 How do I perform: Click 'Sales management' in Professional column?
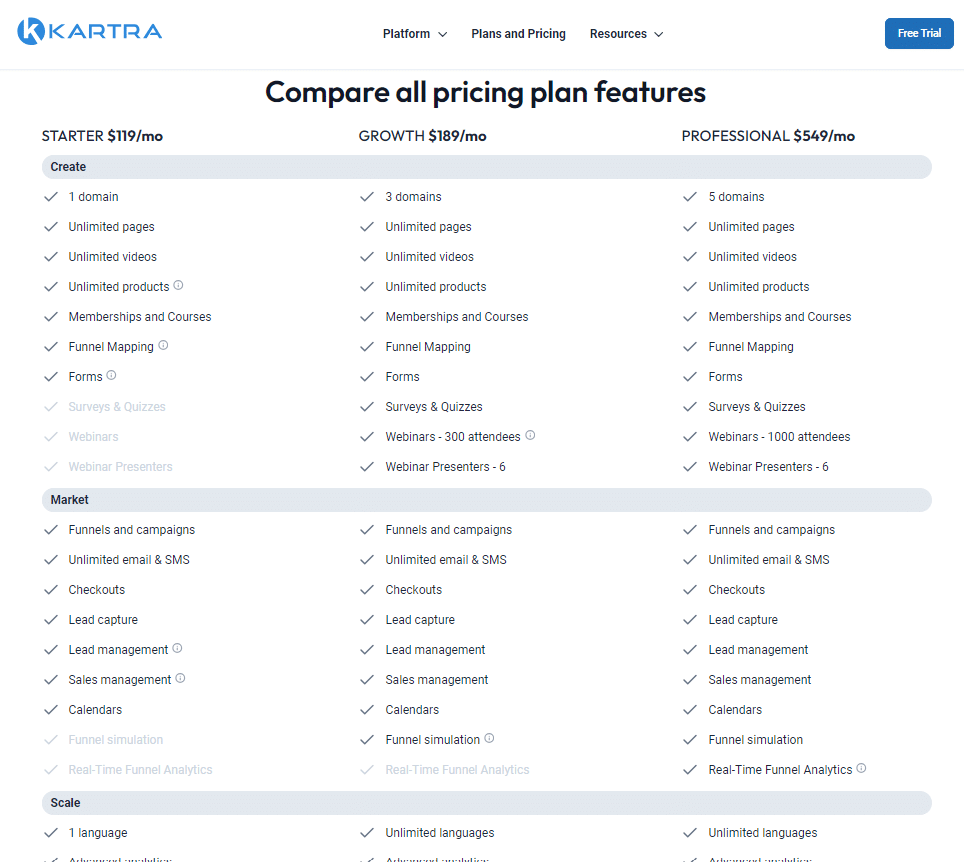click(x=759, y=680)
